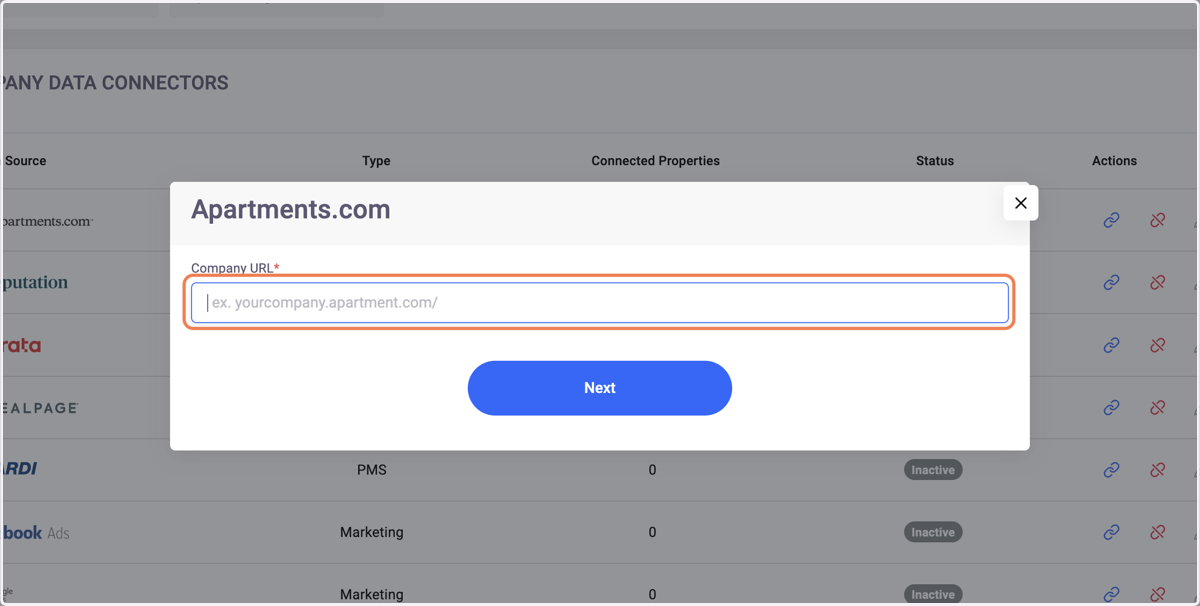Click the Type column header

[376, 160]
